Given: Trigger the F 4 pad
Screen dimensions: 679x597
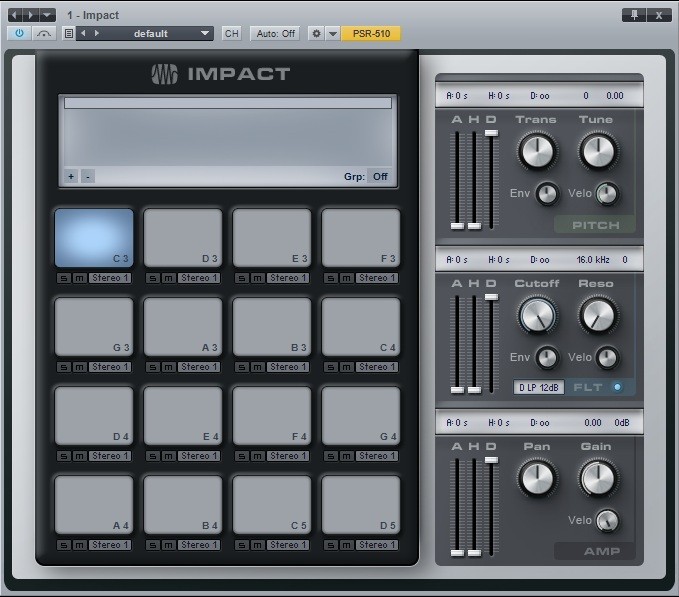Looking at the screenshot, I should [x=272, y=416].
